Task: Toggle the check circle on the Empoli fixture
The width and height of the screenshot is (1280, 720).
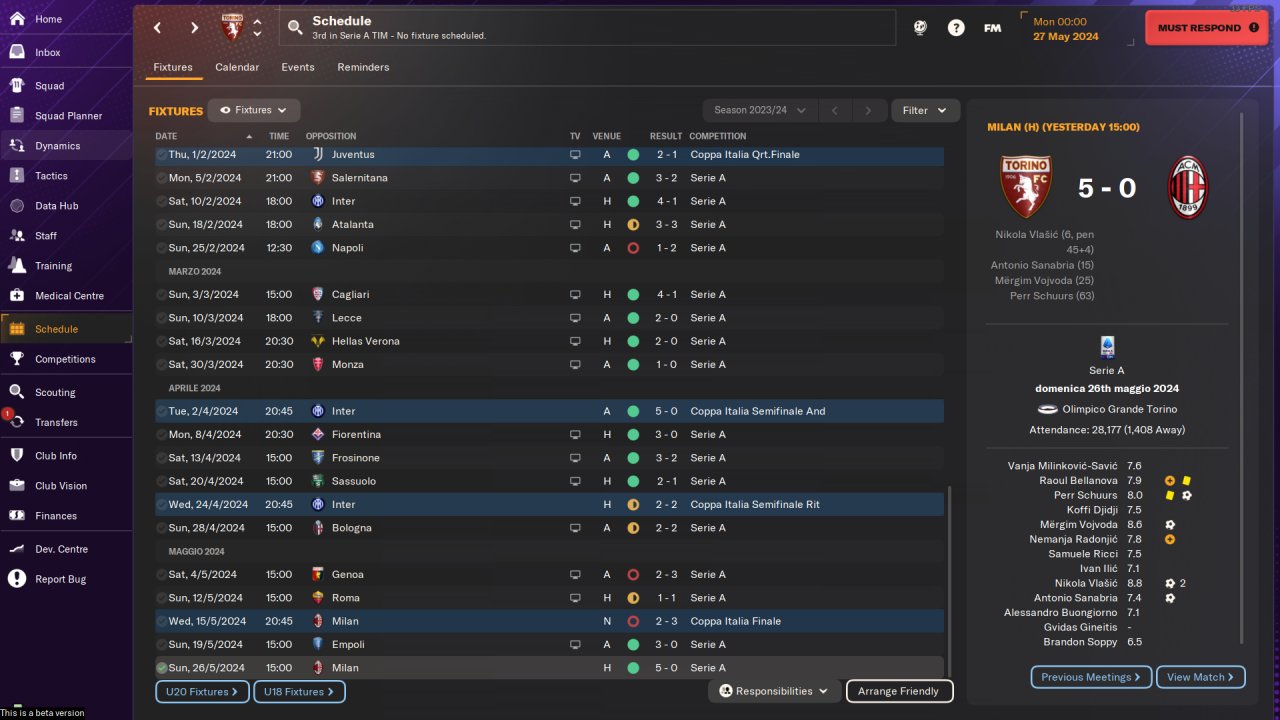Action: click(162, 645)
